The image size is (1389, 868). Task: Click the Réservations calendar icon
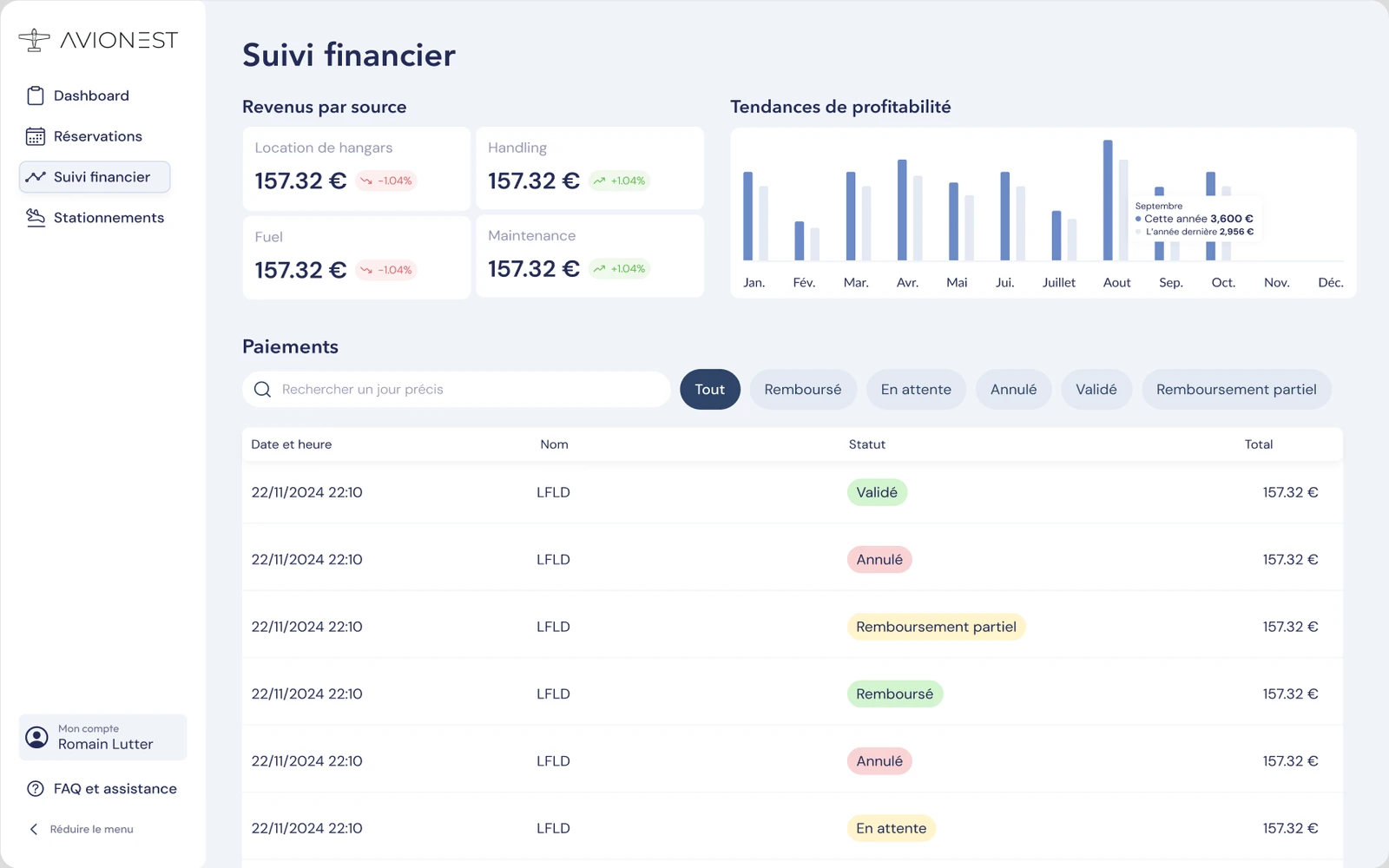point(36,136)
